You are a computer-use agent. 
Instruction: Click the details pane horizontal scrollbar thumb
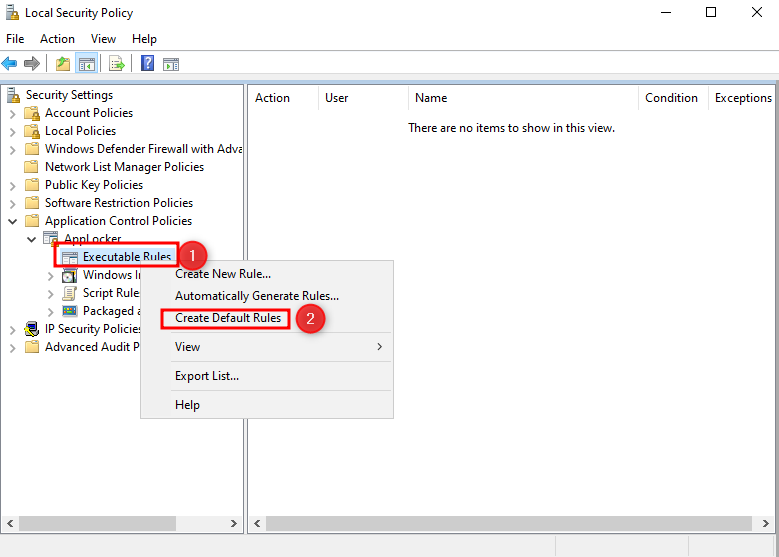point(509,523)
